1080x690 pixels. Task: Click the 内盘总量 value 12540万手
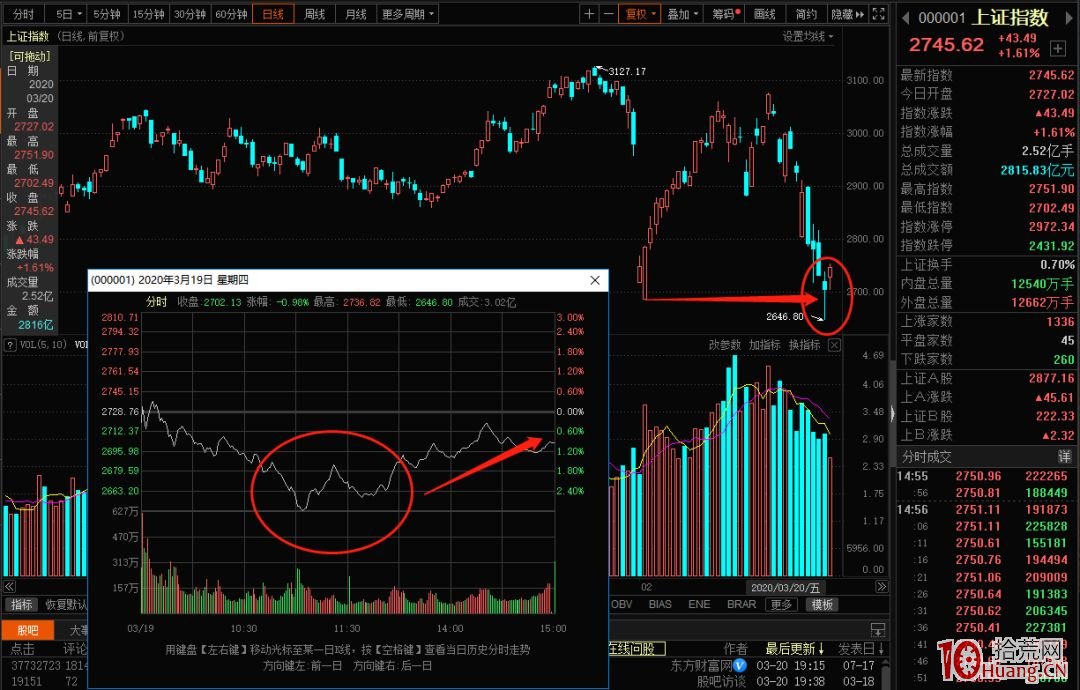pyautogui.click(x=1042, y=284)
